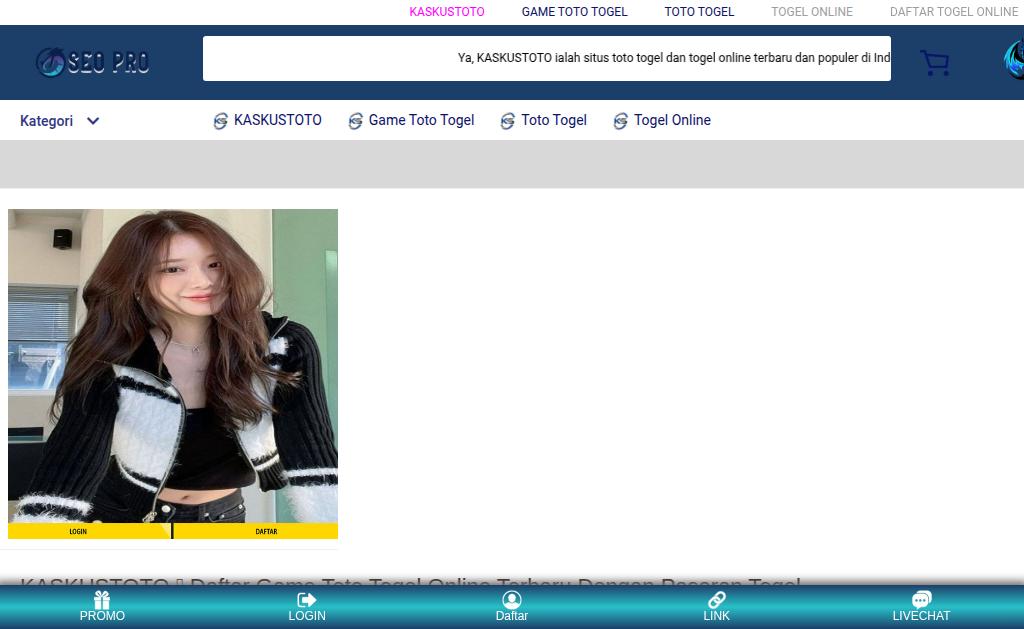Click LIVECHAT label in bottom bar
This screenshot has width=1024, height=629.
pos(921,616)
